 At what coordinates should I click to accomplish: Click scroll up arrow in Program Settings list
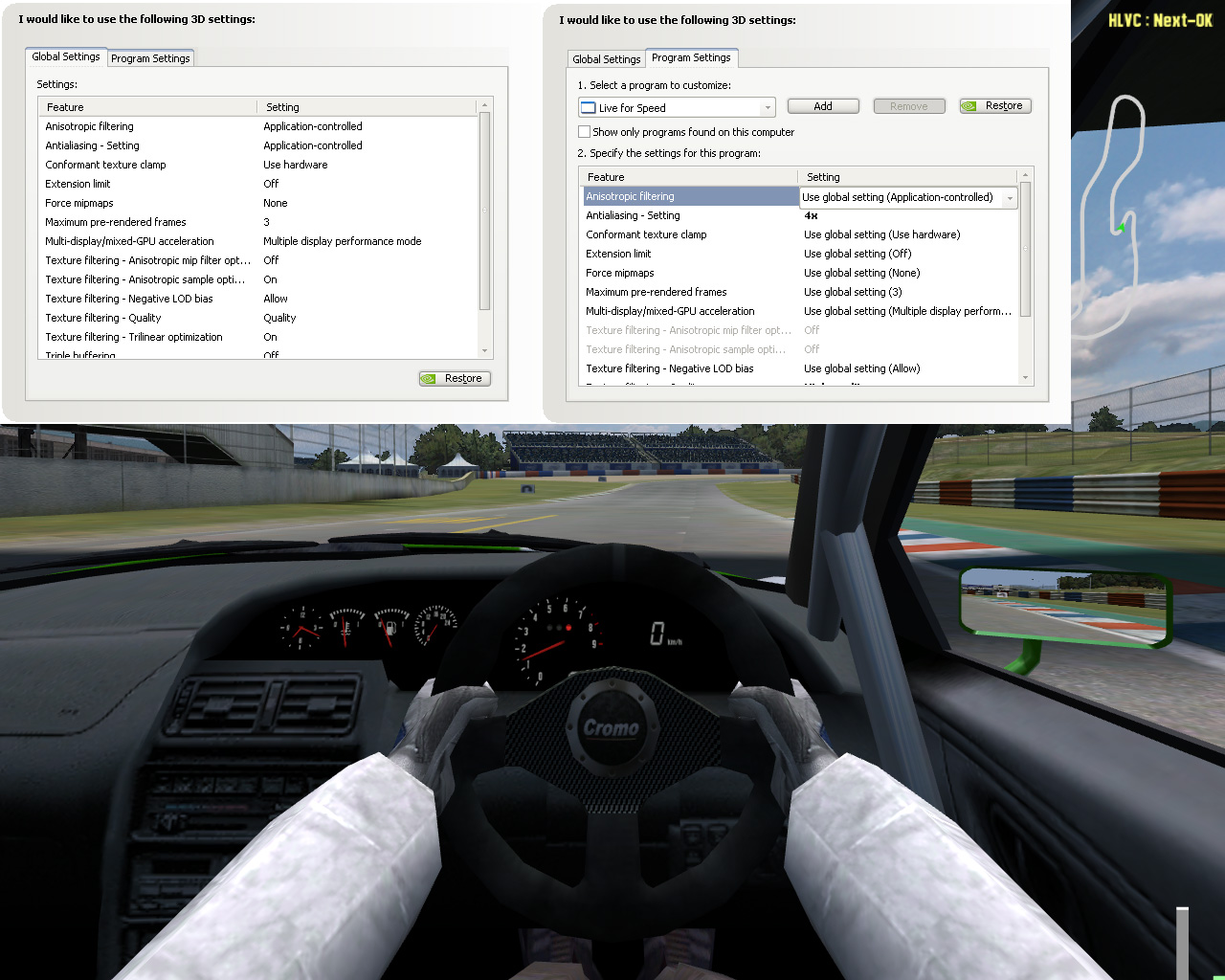point(1025,175)
